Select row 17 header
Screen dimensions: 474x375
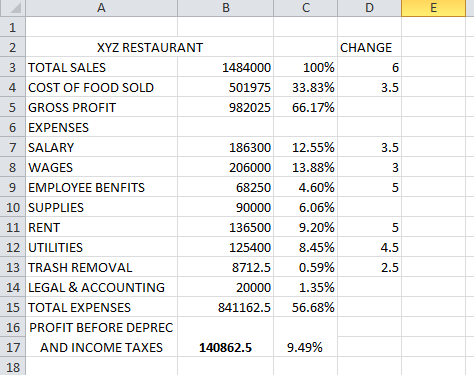(13, 347)
